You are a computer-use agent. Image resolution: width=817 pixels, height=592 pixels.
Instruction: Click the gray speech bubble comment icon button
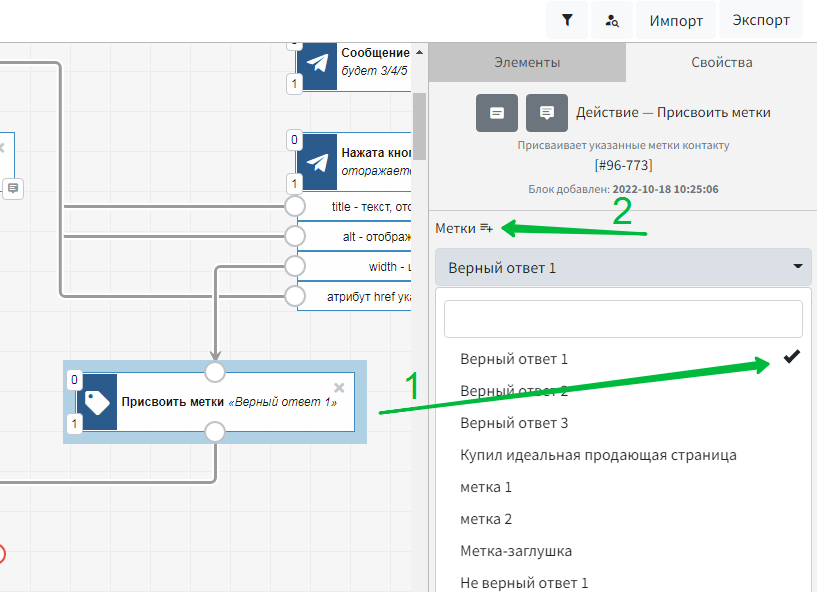point(547,113)
